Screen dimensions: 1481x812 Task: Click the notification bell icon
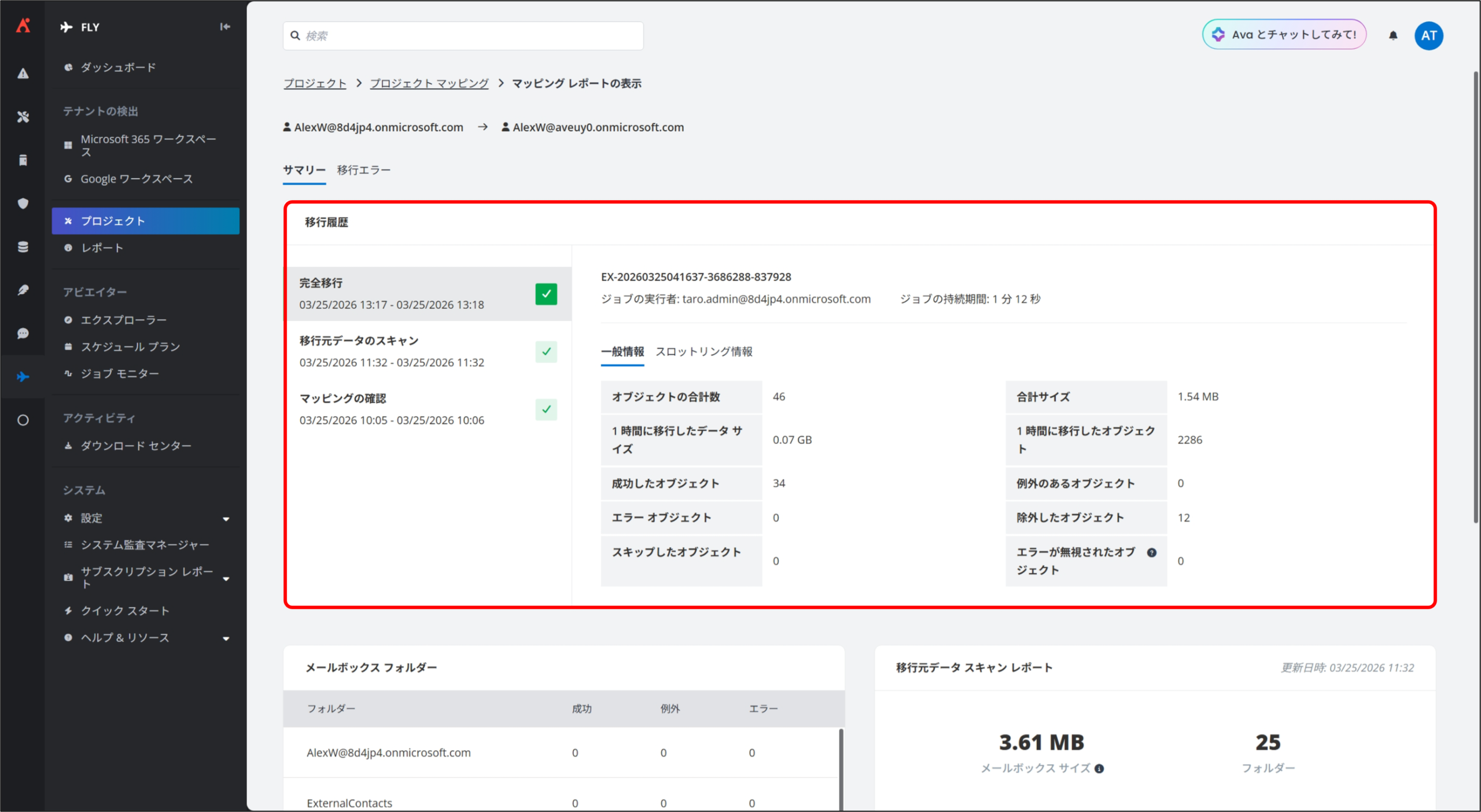coord(1392,36)
